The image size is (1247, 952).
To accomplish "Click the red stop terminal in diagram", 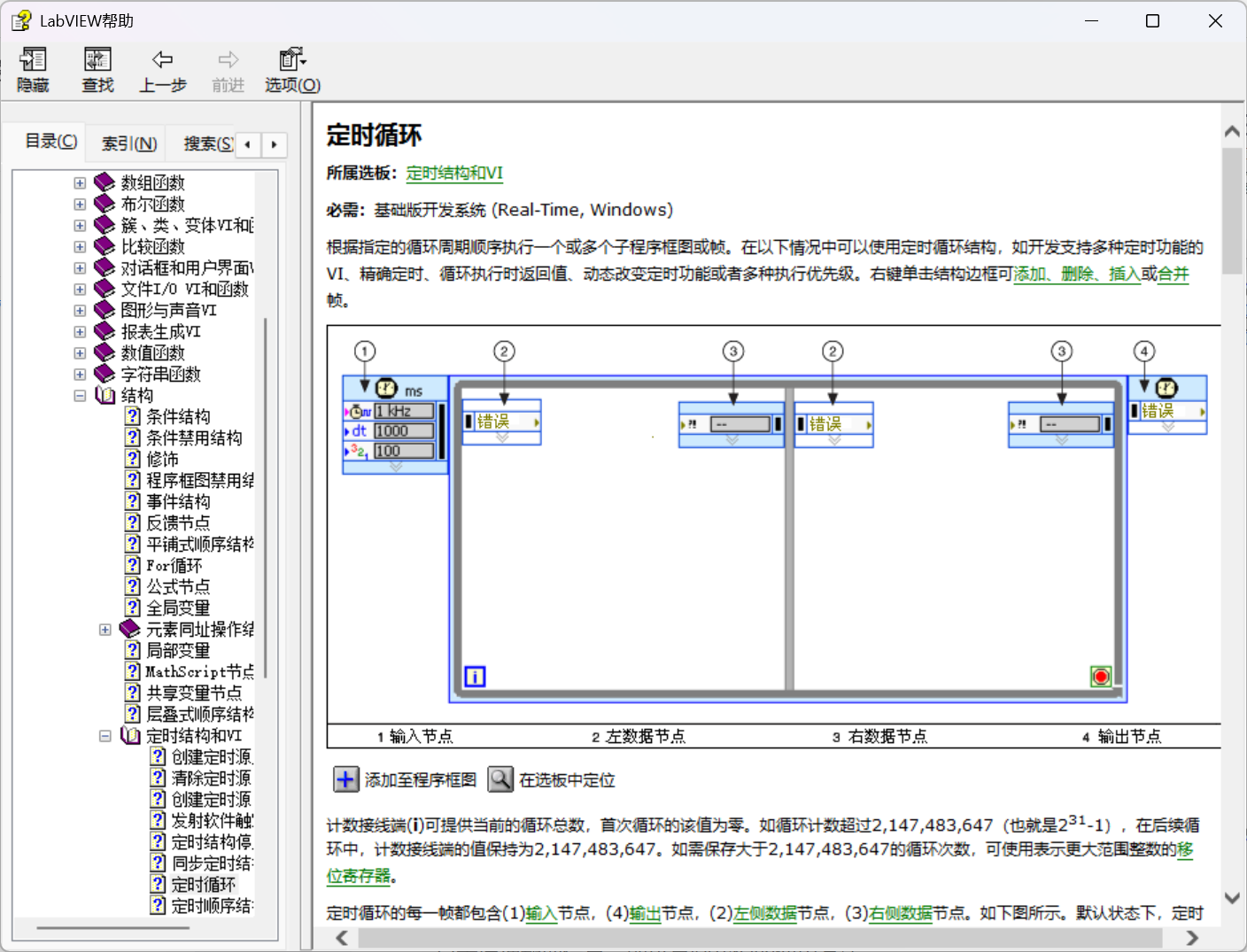I will [x=1101, y=677].
